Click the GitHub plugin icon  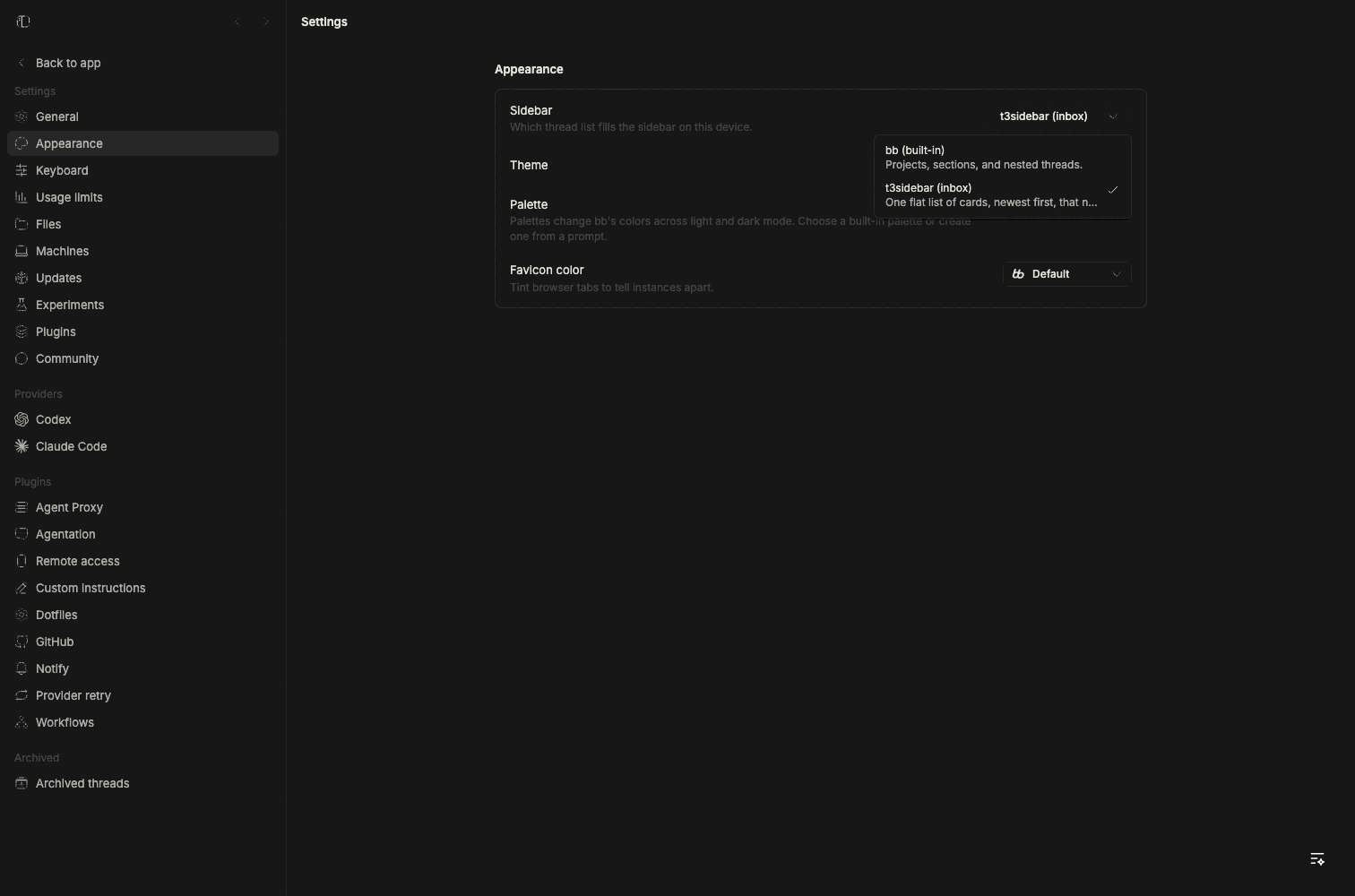pyautogui.click(x=22, y=642)
